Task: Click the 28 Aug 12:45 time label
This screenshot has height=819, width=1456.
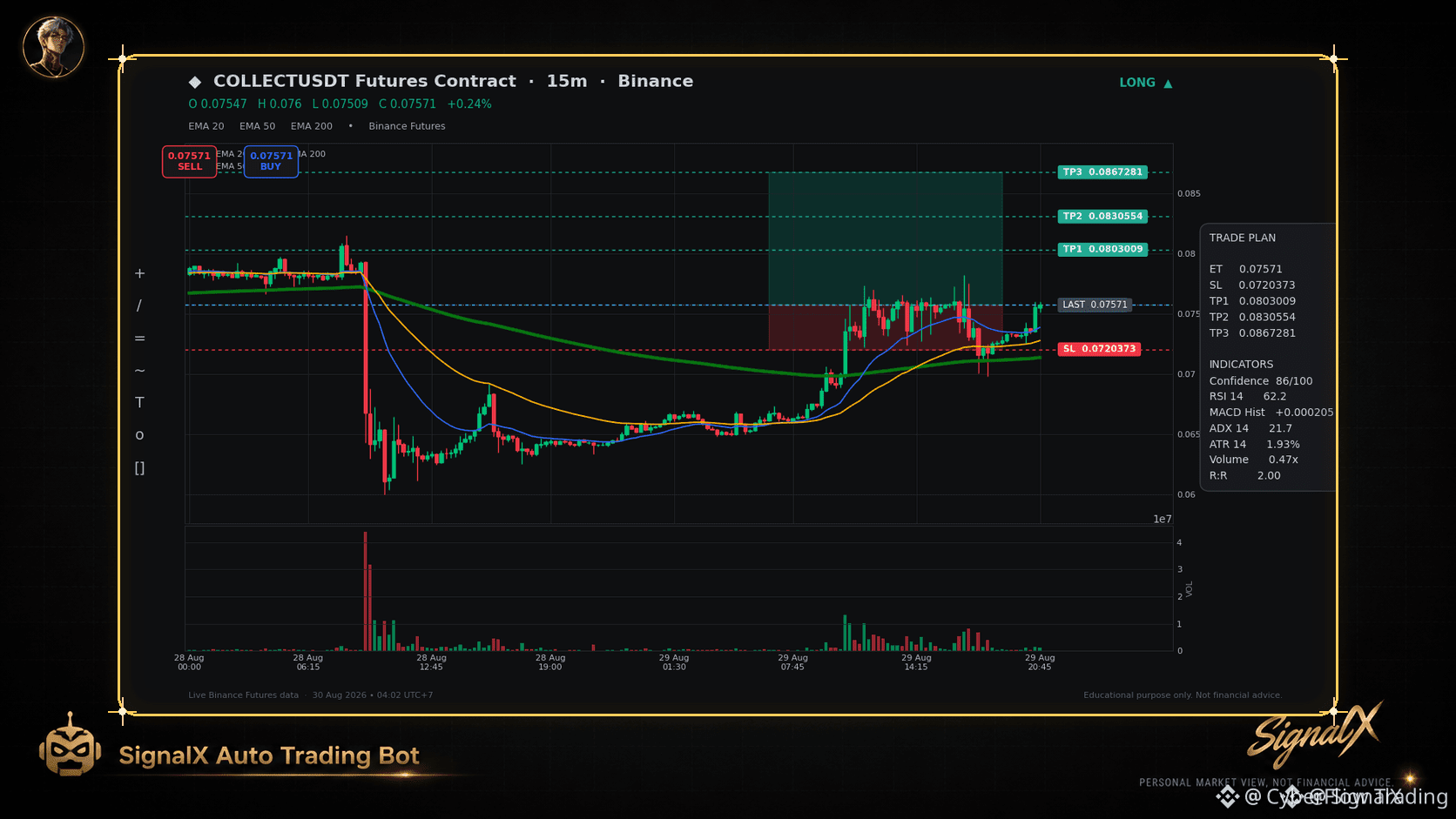Action: coord(431,662)
